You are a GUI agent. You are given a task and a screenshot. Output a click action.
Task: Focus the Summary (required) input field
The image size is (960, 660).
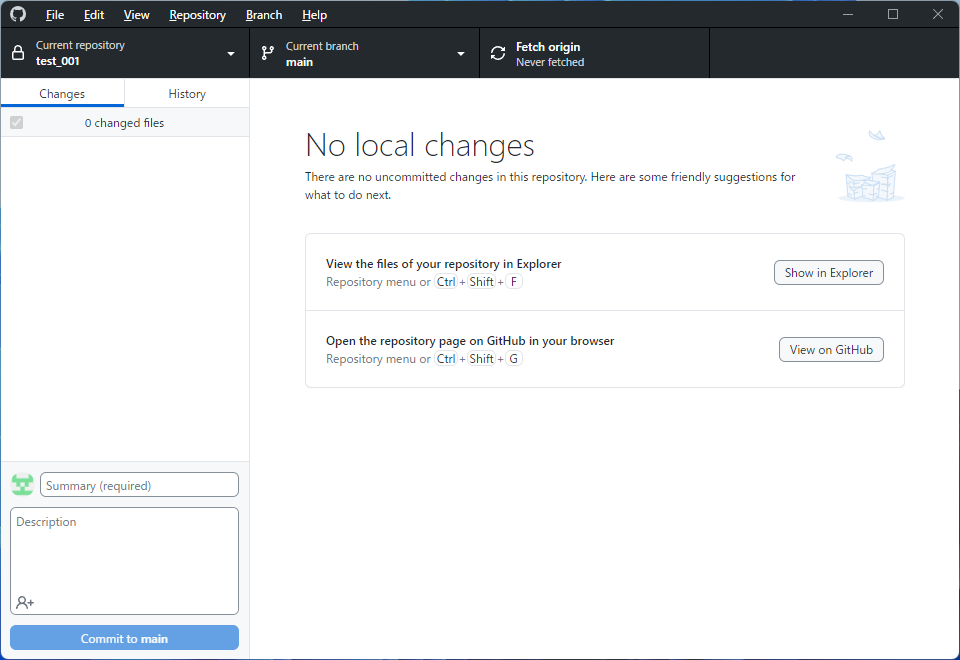point(139,485)
